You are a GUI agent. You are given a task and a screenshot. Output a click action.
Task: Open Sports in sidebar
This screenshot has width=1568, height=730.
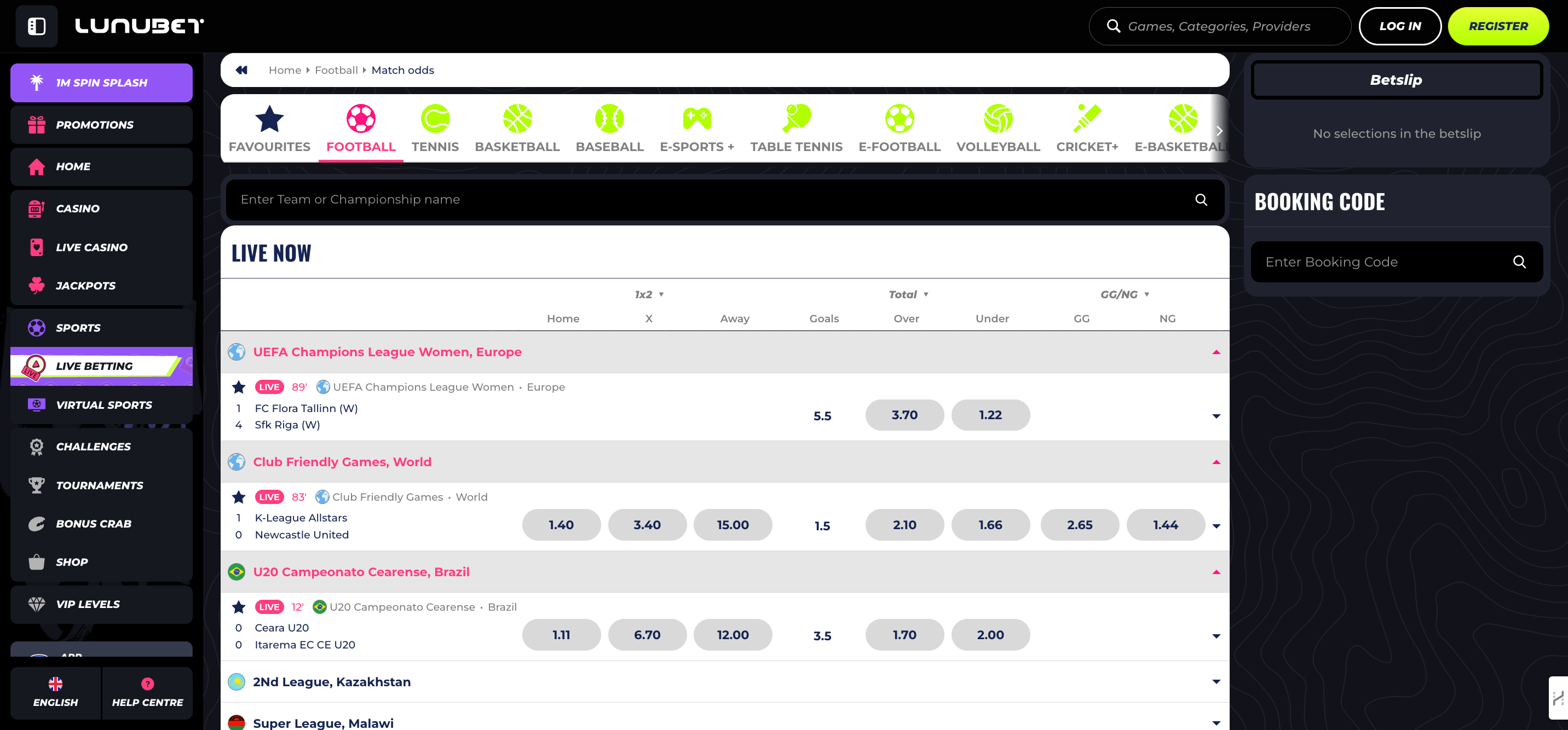[102, 328]
